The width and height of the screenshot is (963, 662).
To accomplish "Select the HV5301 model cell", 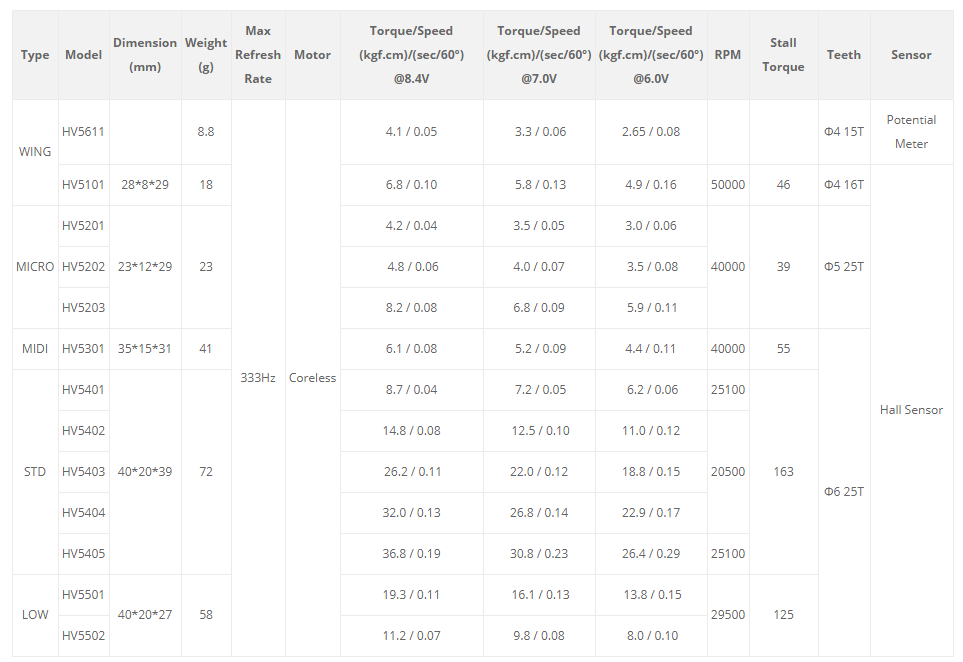I will pyautogui.click(x=83, y=349).
